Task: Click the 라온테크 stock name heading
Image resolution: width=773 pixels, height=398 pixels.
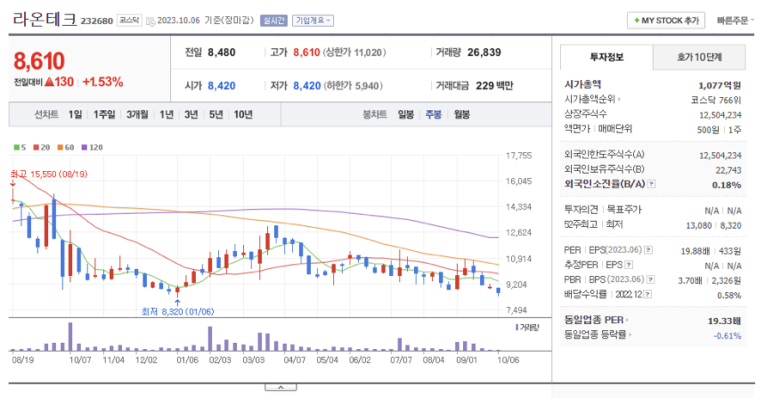Action: click(44, 20)
